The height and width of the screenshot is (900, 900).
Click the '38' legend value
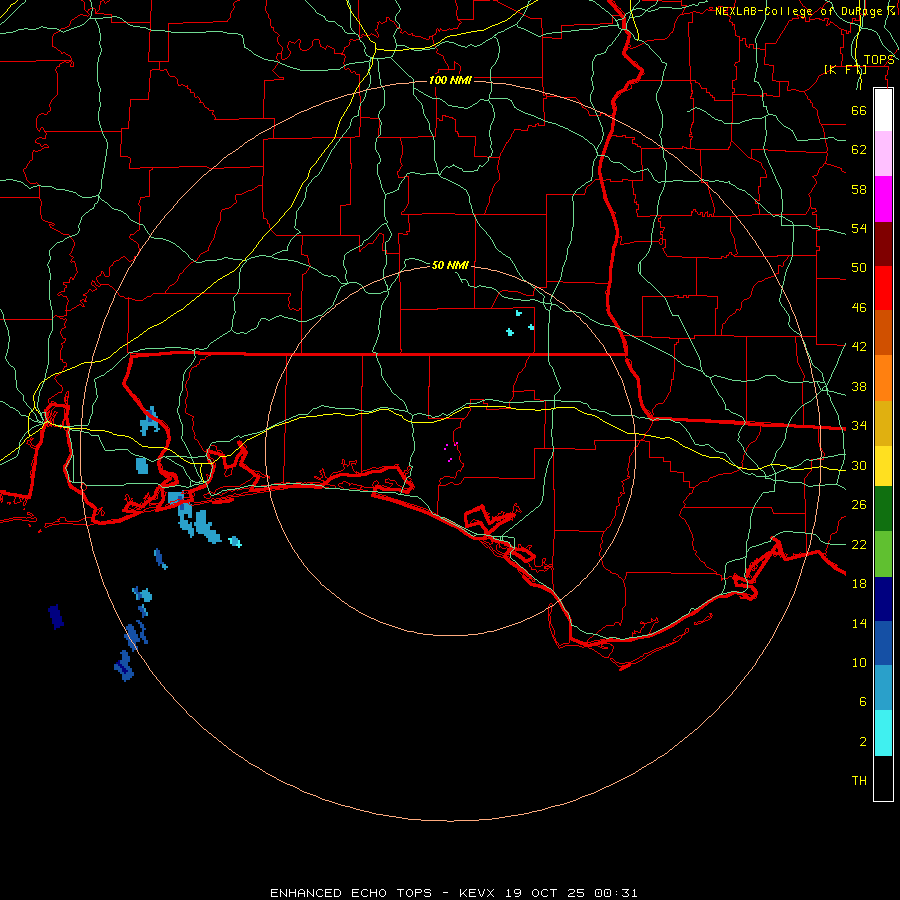(x=859, y=386)
